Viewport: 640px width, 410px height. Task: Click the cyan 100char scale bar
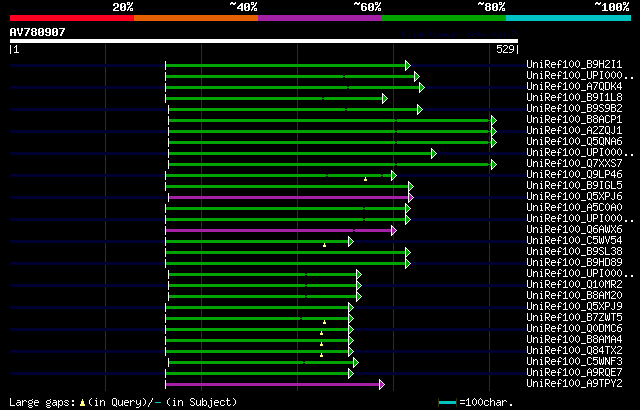click(447, 403)
